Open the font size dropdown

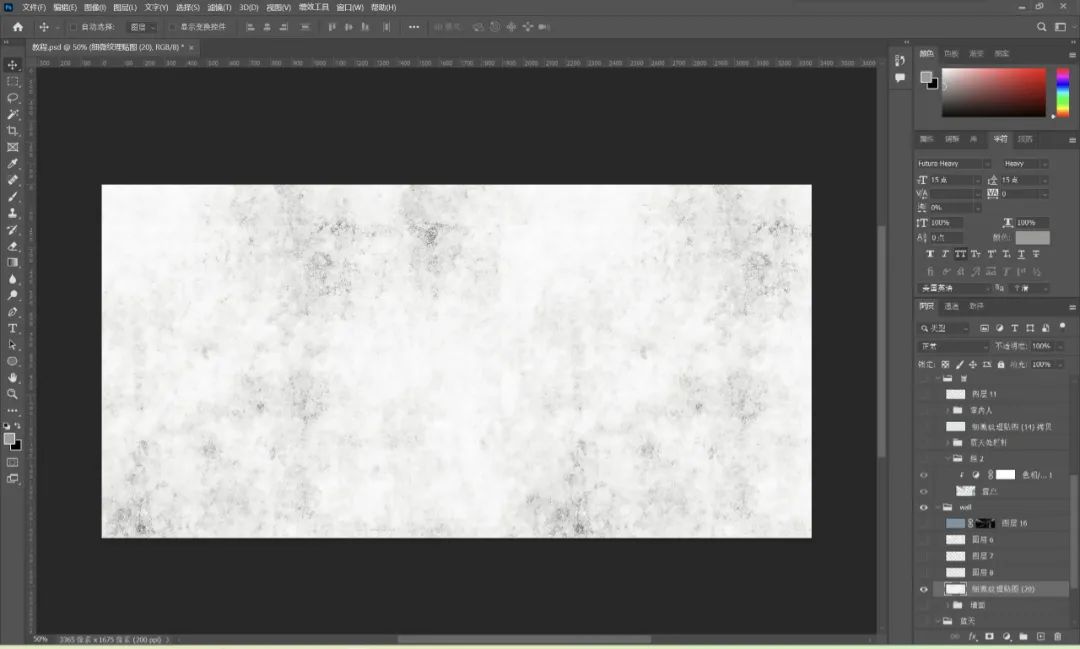977,180
